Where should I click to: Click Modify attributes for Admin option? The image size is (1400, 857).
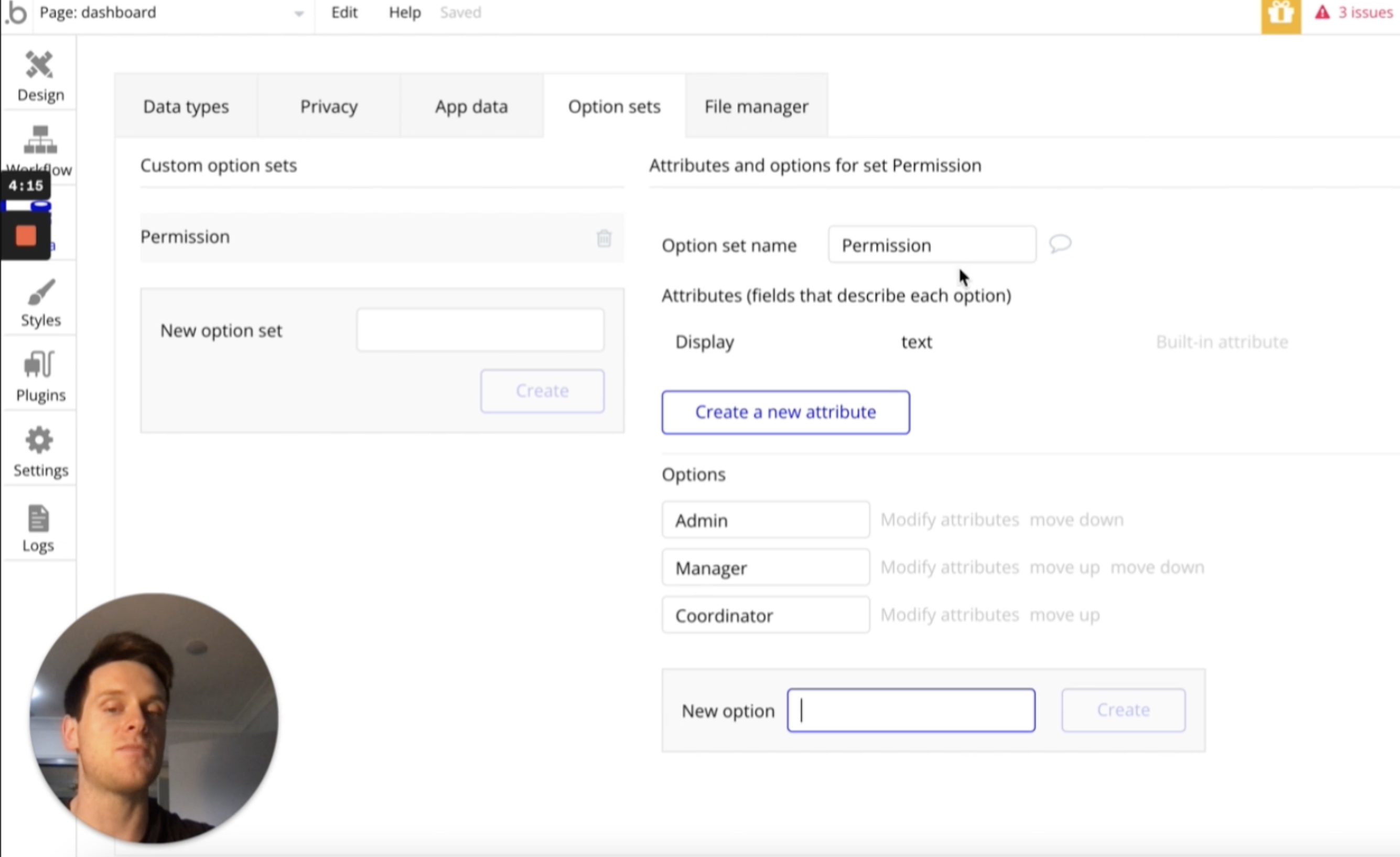950,519
